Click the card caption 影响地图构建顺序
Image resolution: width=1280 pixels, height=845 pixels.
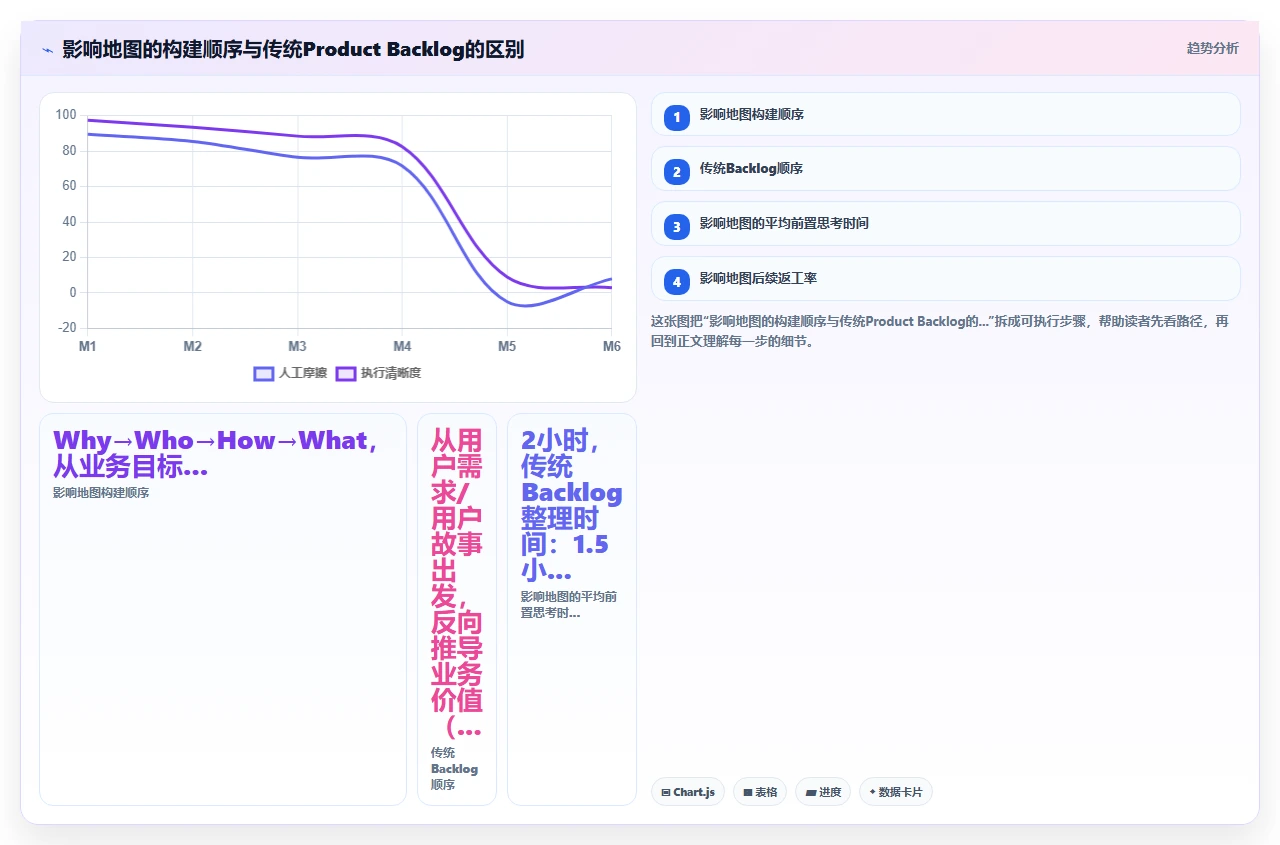(101, 492)
